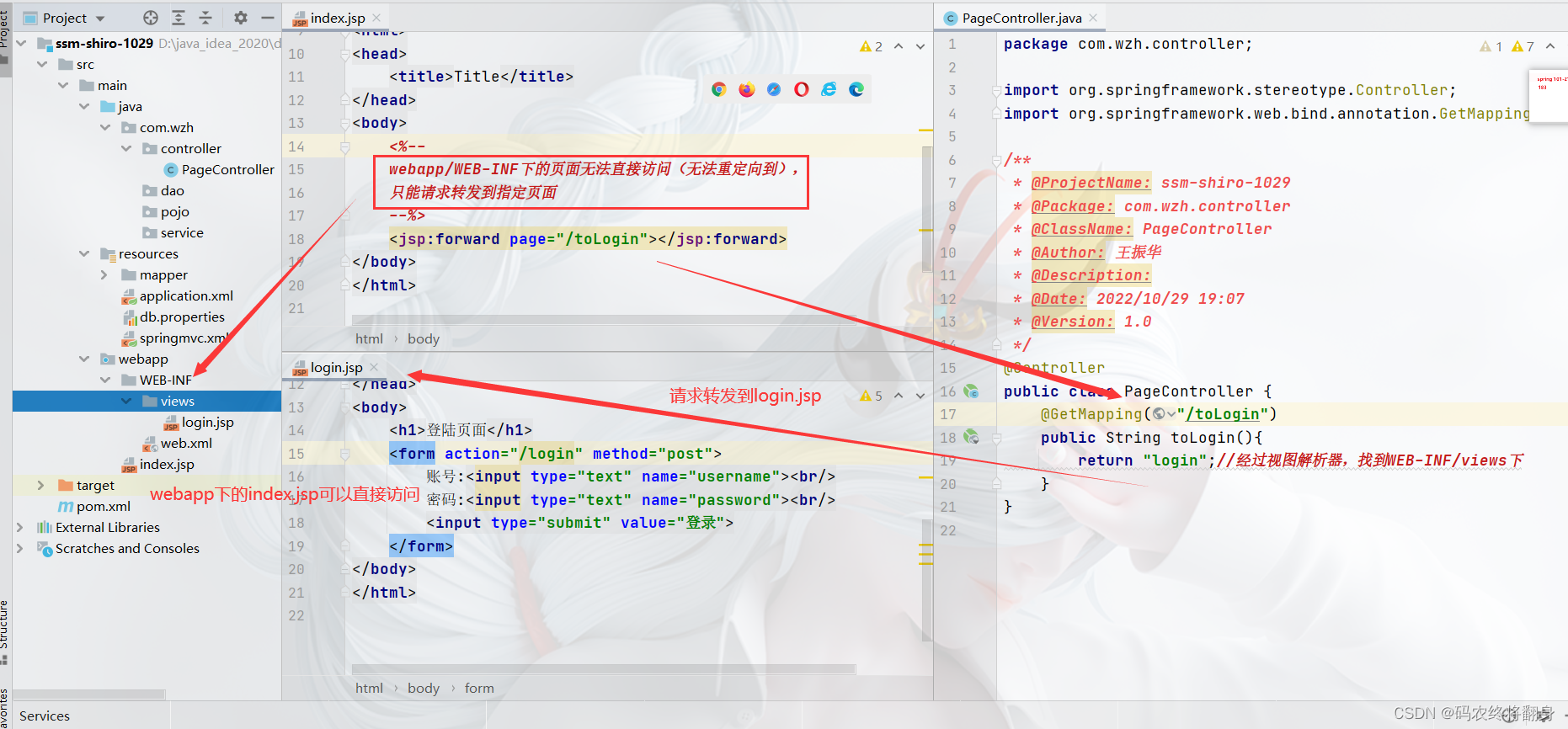This screenshot has width=1568, height=729.
Task: Open Opera browser preview icon
Action: point(802,89)
